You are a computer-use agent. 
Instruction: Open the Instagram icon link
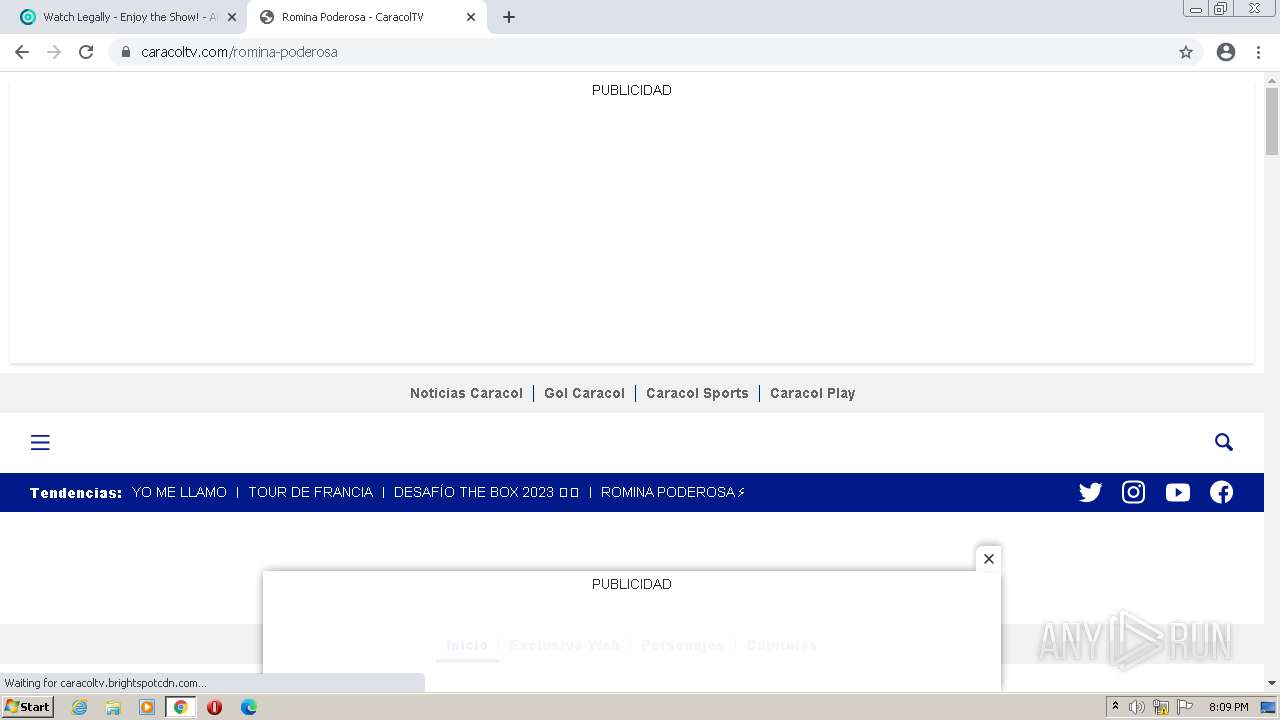click(1133, 492)
